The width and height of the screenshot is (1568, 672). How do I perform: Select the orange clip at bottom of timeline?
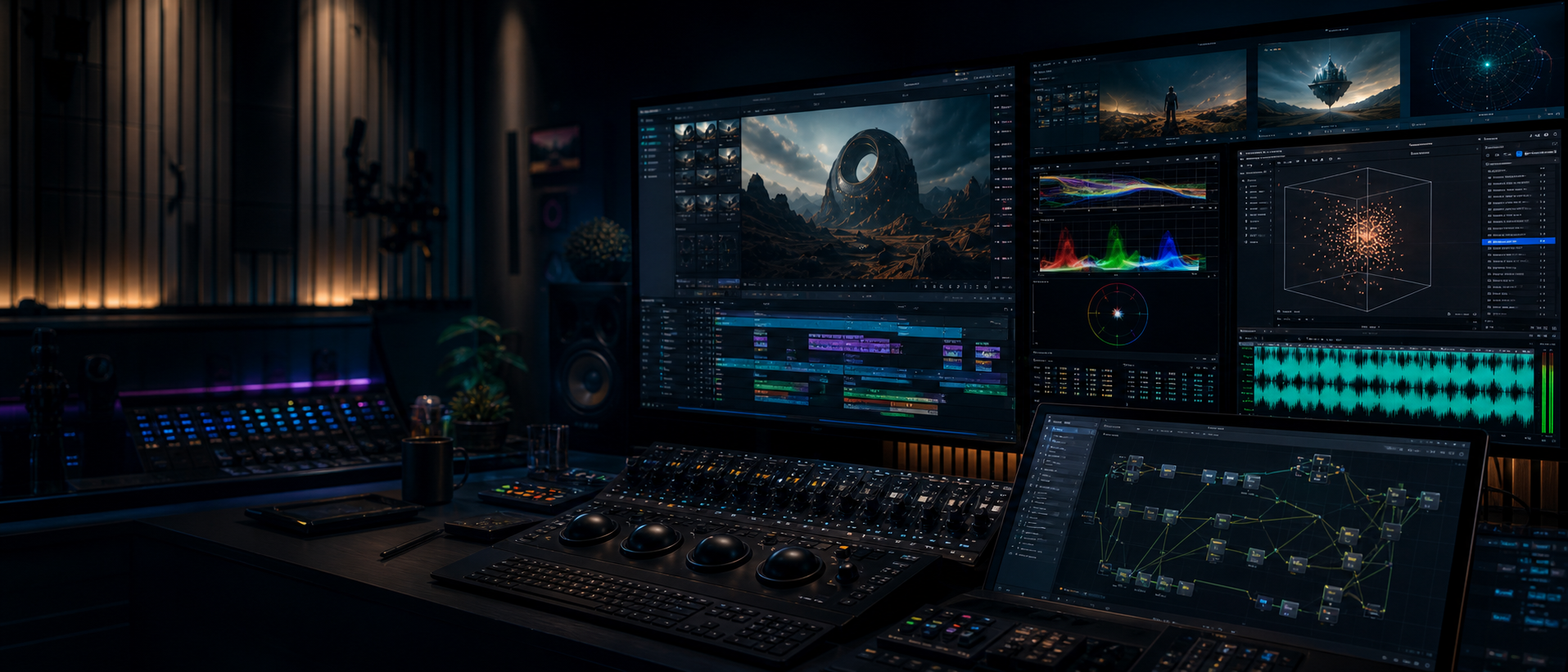point(892,404)
